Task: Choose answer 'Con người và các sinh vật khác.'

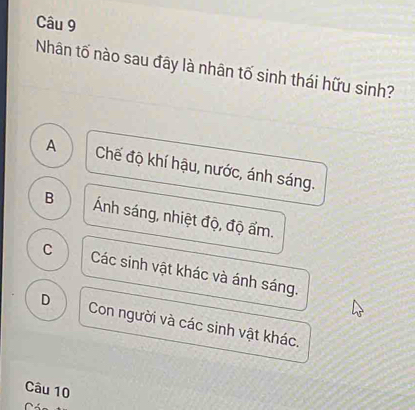Action: coord(194,325)
